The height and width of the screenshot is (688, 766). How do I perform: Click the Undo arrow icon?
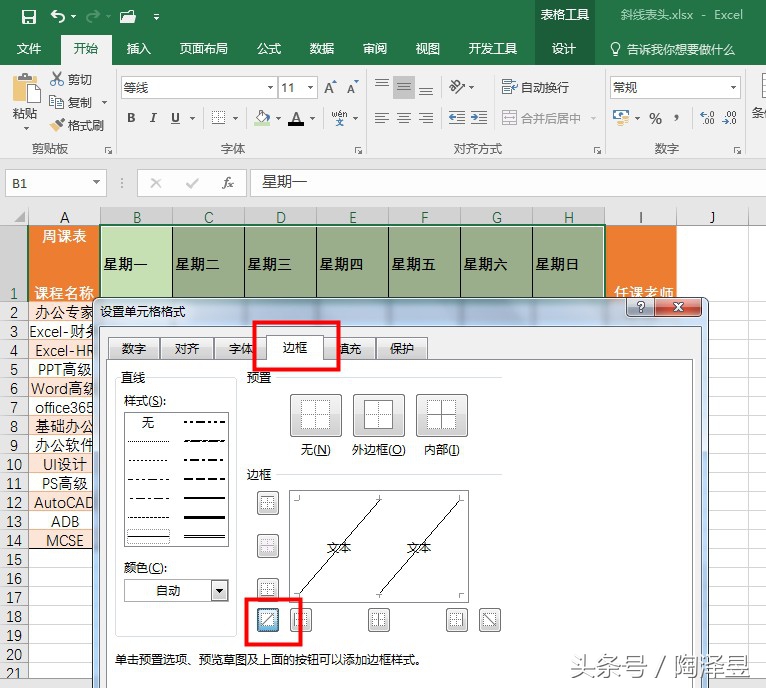58,17
